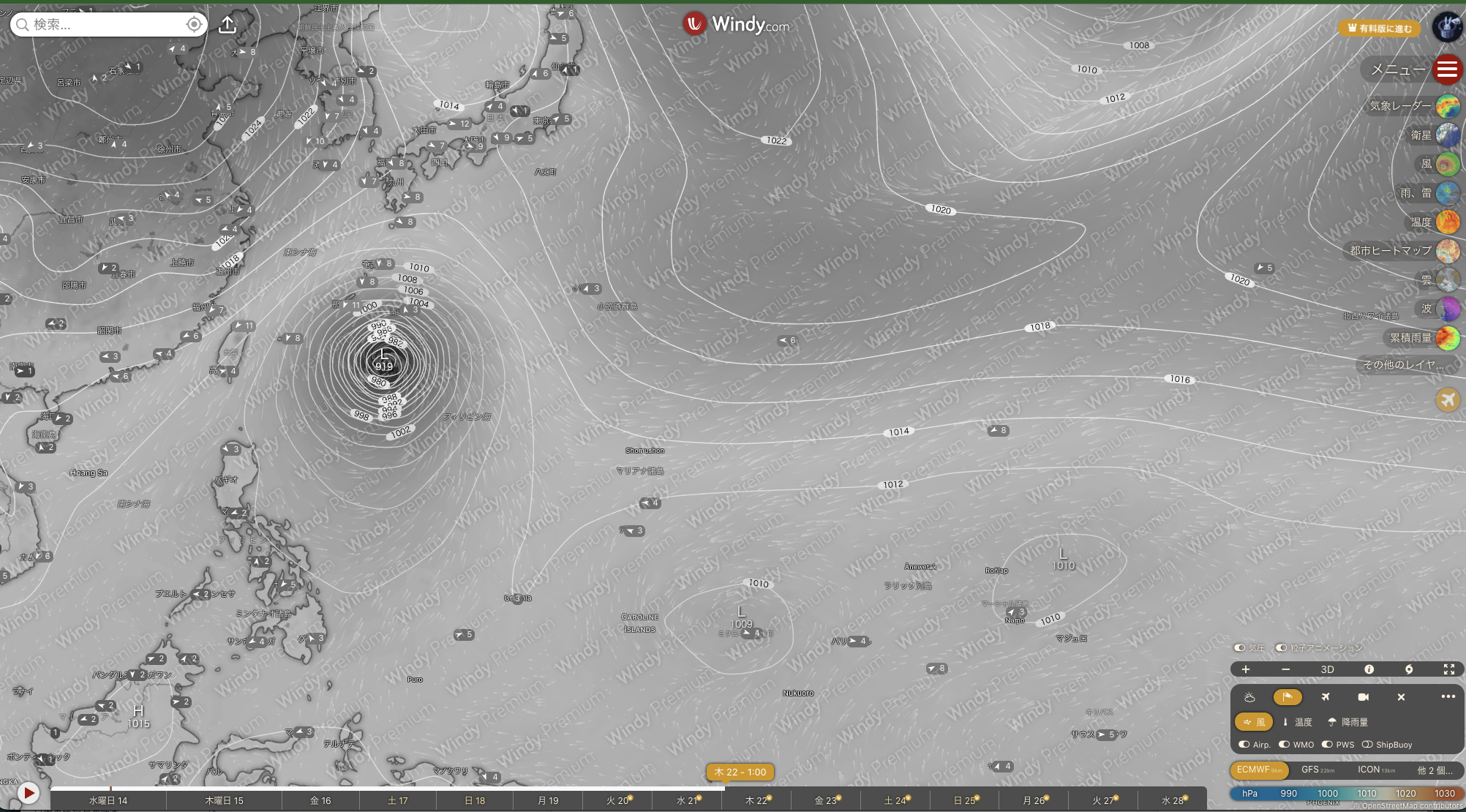Select the 降雨量 station display option
The height and width of the screenshot is (812, 1466).
[x=1347, y=722]
